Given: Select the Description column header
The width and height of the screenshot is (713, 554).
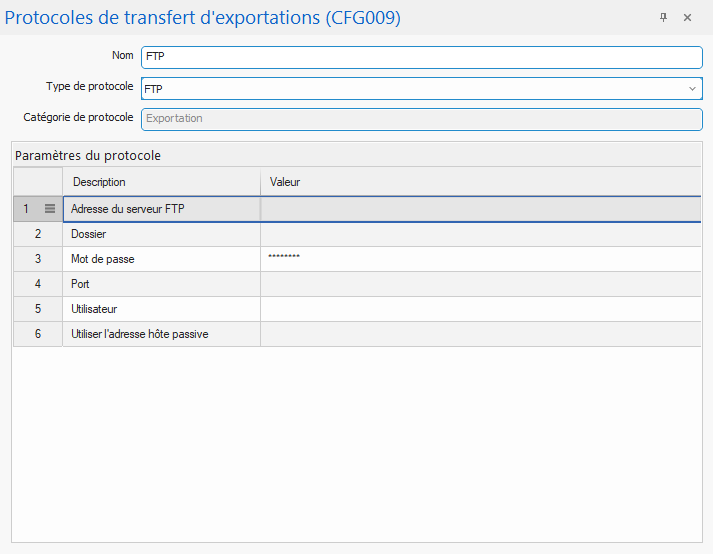Looking at the screenshot, I should (161, 182).
